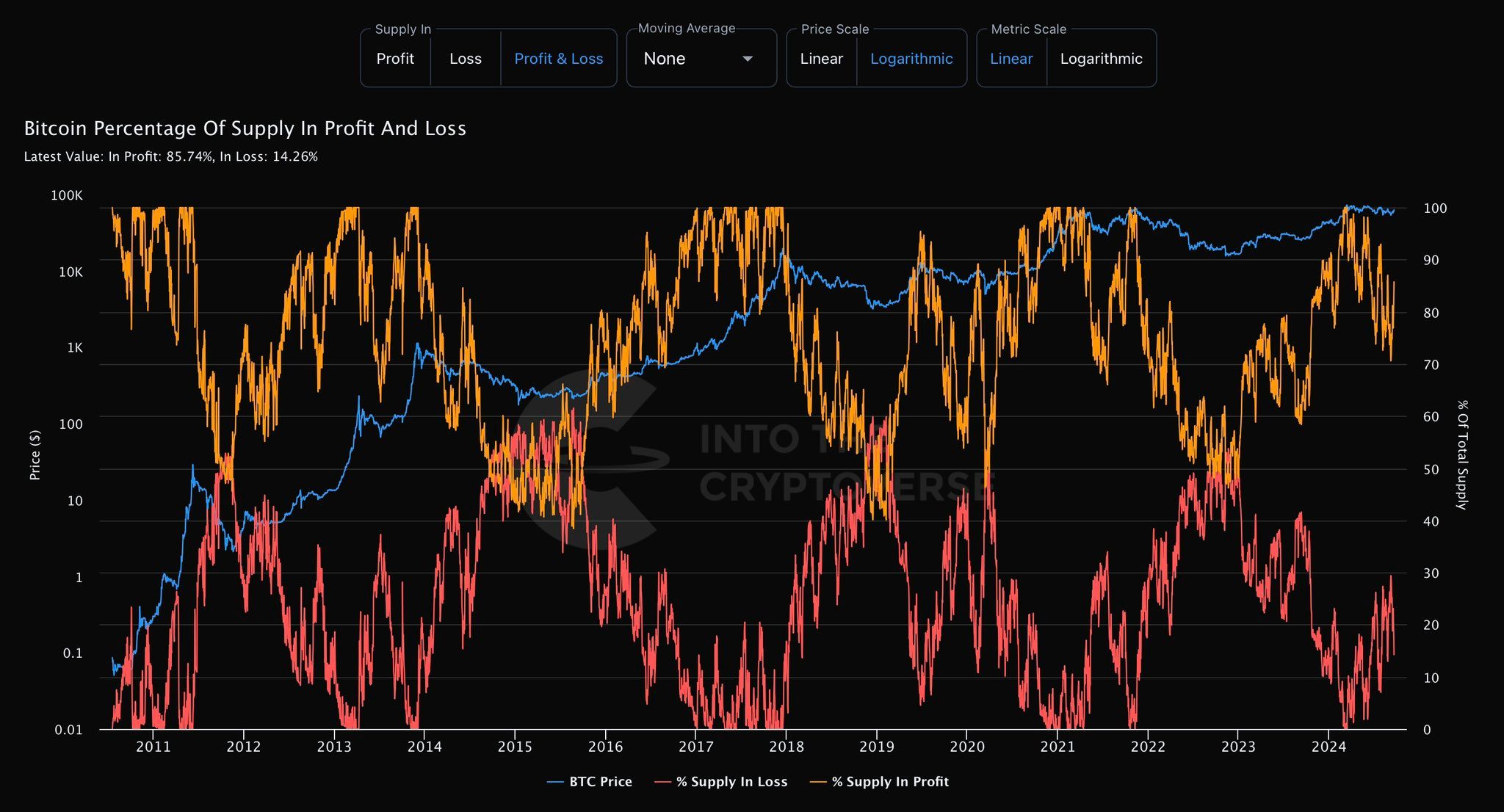
Task: Click the orange Supply In Profit legend line
Action: 818,783
